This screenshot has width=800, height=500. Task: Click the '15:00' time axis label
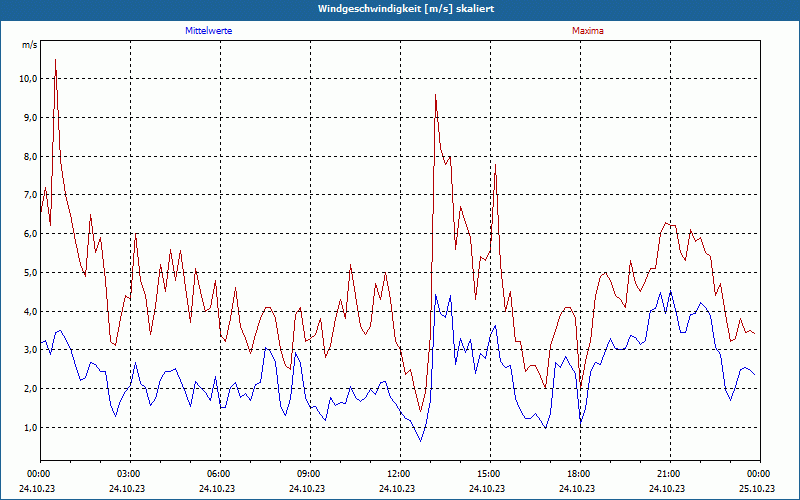(x=490, y=474)
